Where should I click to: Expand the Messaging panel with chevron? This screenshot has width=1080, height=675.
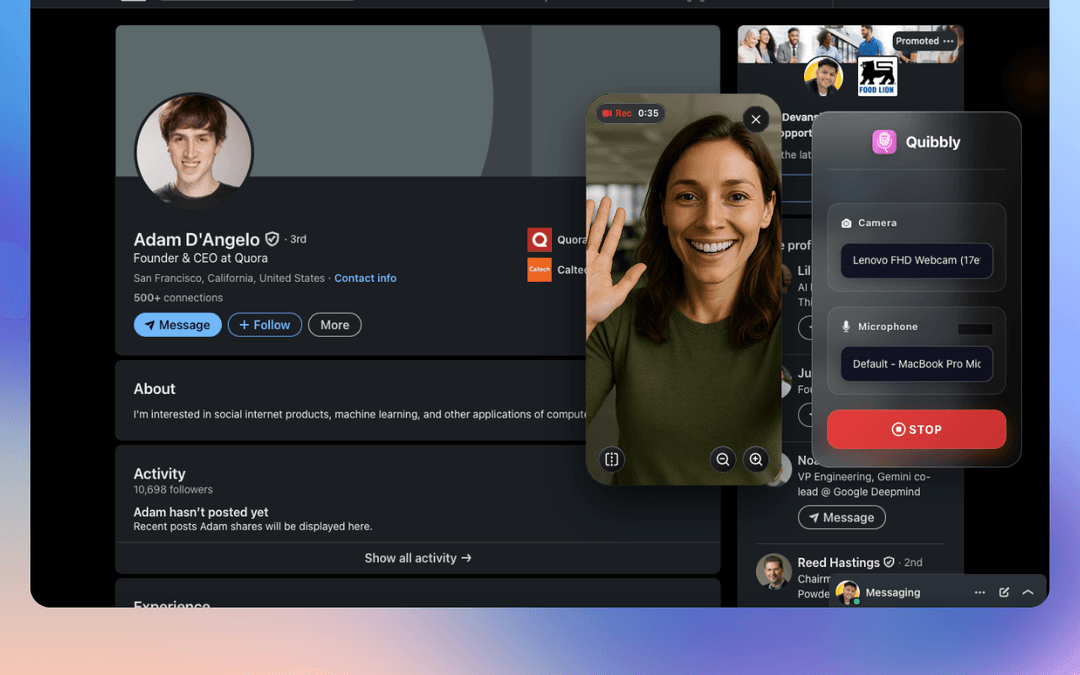(1028, 592)
